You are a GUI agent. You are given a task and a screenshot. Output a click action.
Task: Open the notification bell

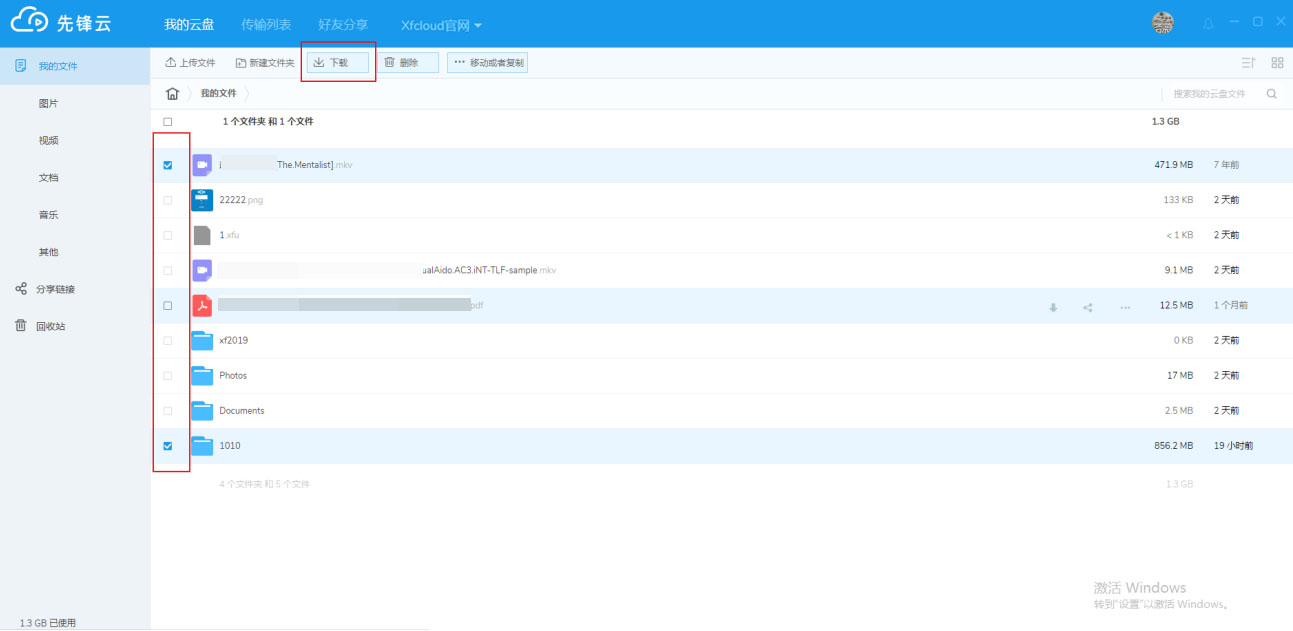click(1208, 23)
